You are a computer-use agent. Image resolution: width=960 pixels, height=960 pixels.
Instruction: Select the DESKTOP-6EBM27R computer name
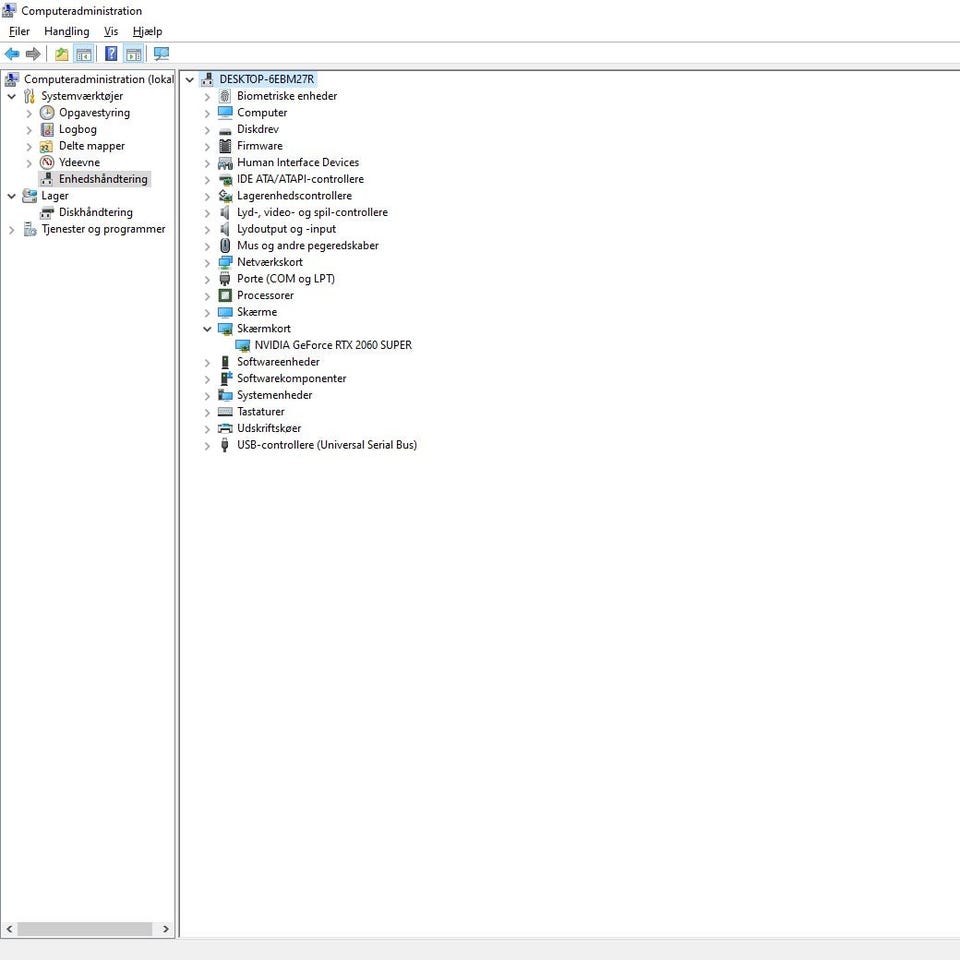[x=266, y=79]
